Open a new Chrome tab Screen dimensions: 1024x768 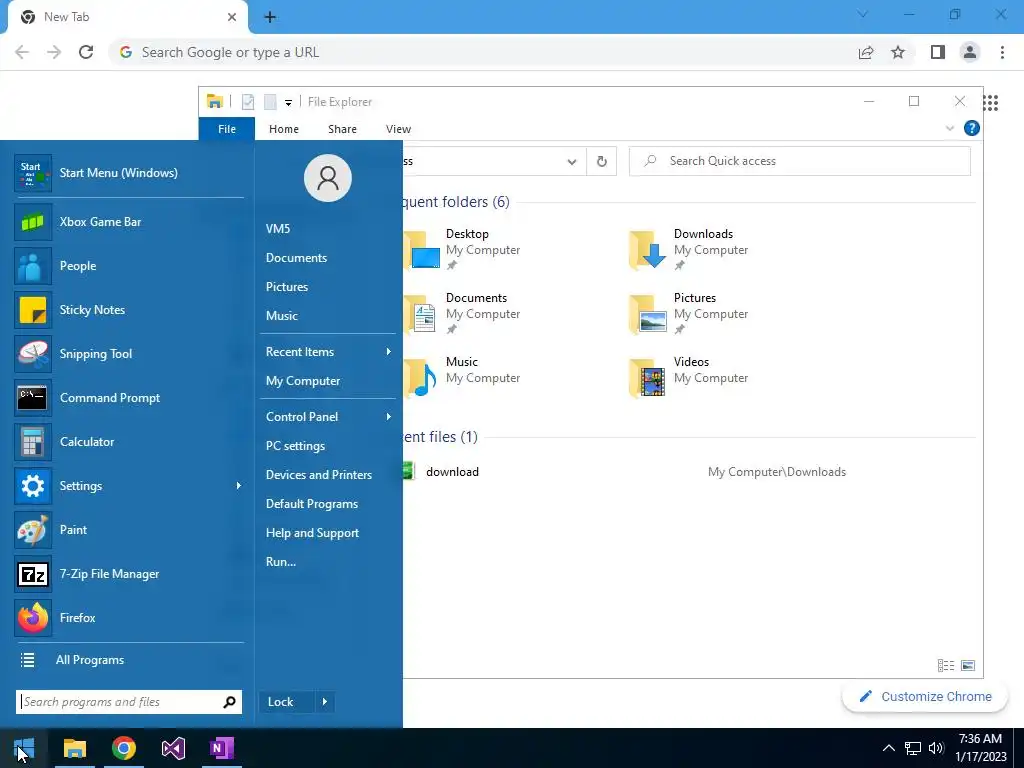click(x=270, y=17)
